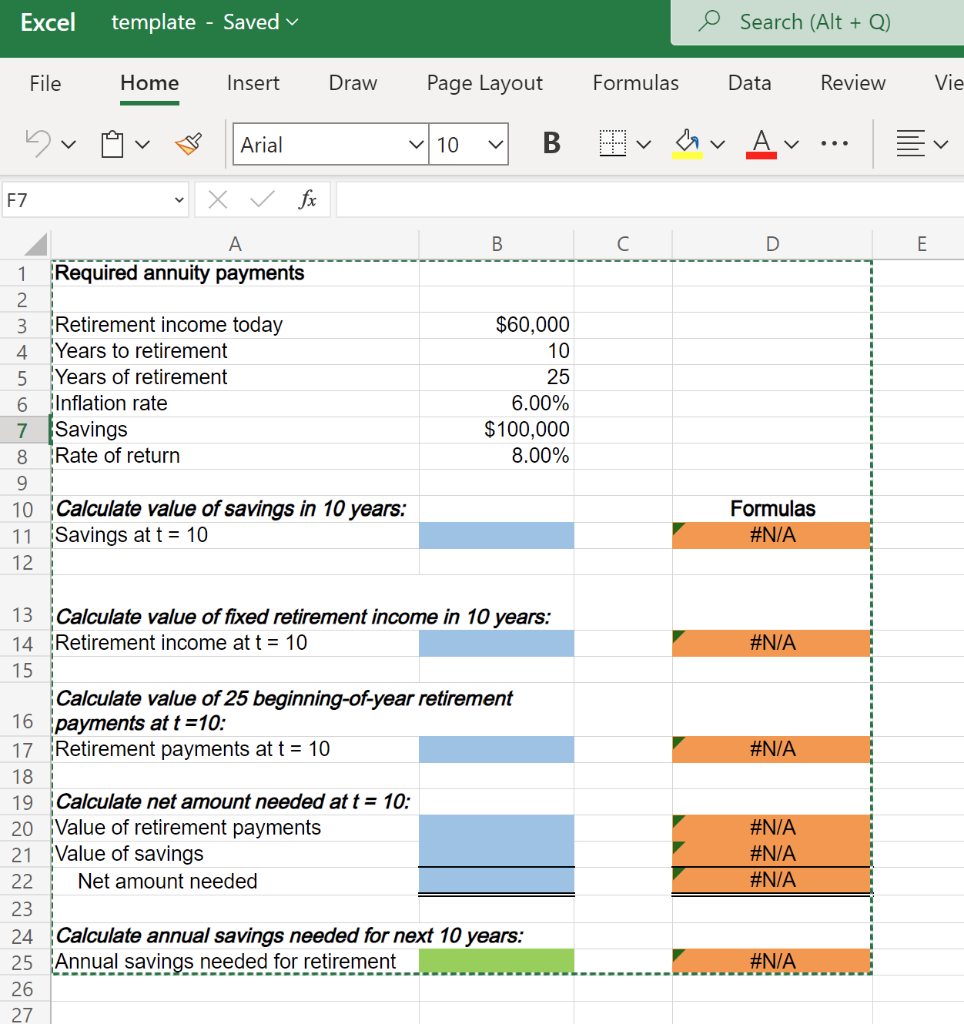Expand the font size dropdown

tap(493, 144)
